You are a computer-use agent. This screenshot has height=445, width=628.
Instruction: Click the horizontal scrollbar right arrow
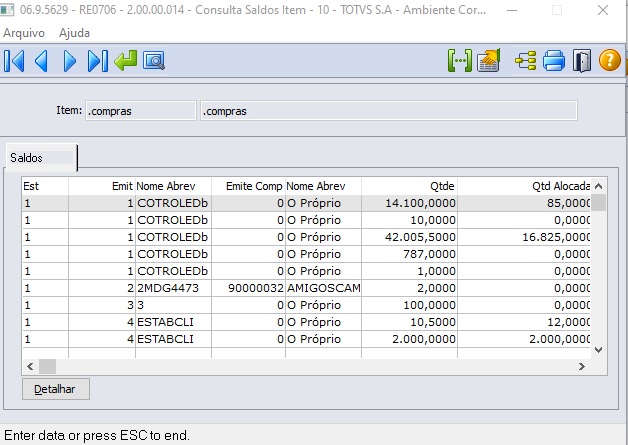[x=582, y=366]
